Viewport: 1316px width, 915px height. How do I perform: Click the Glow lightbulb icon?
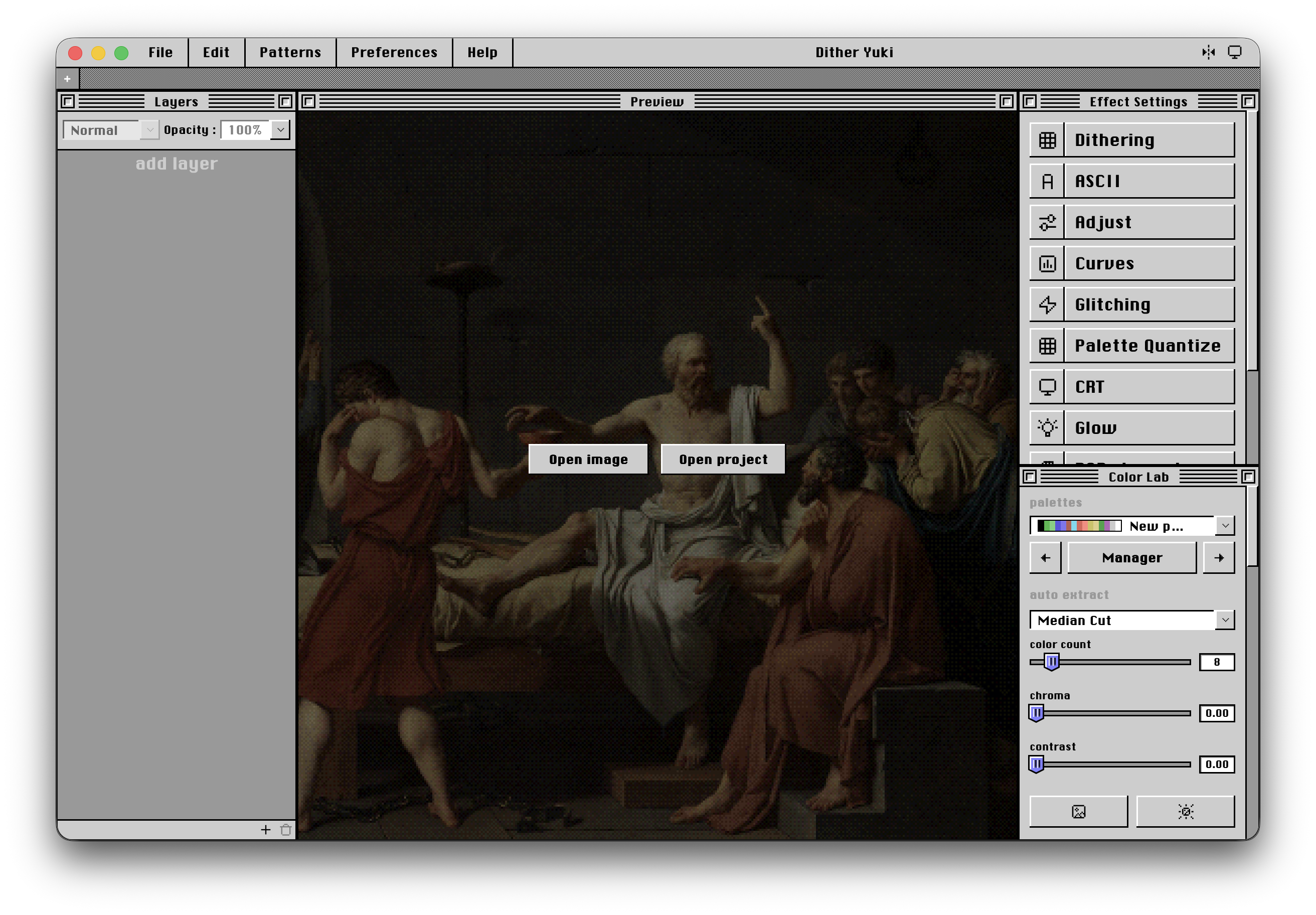[1047, 428]
